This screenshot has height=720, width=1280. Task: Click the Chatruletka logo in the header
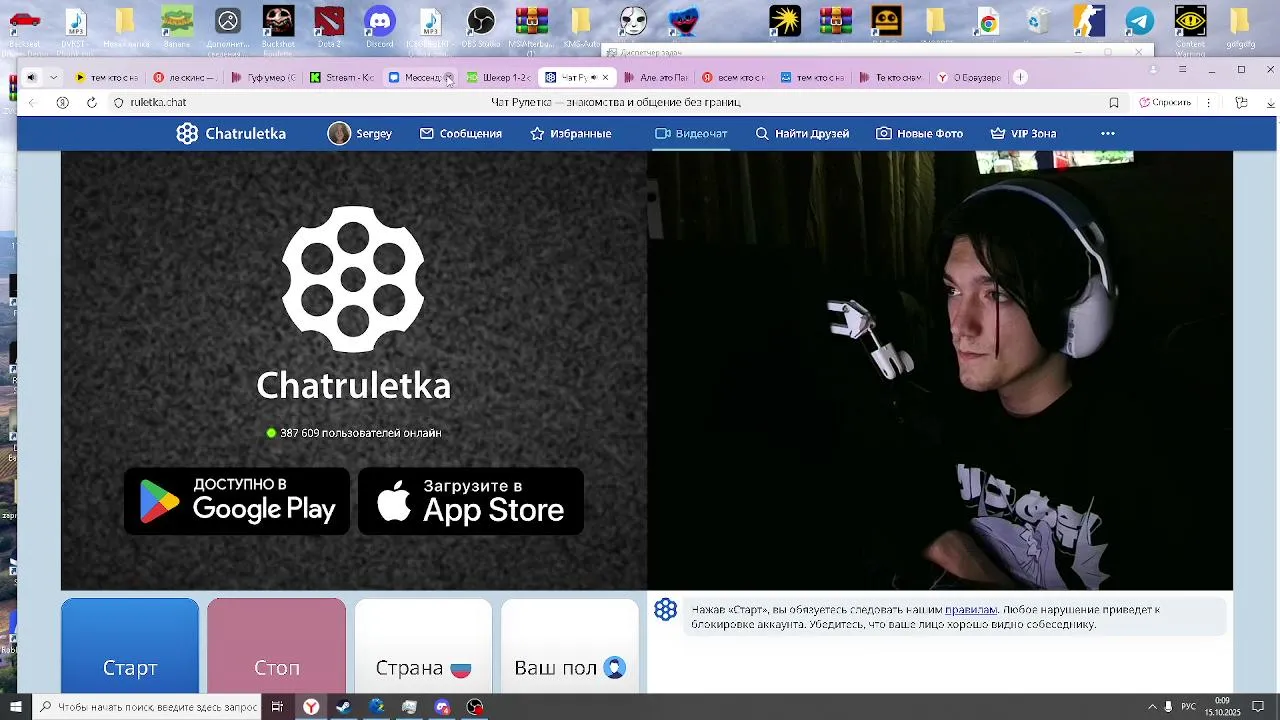[231, 134]
